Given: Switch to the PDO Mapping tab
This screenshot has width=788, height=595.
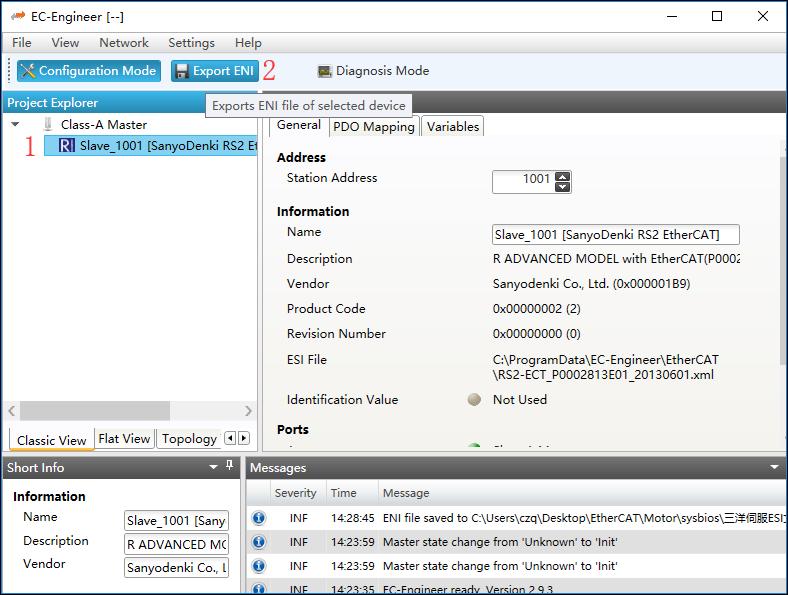Looking at the screenshot, I should [374, 127].
